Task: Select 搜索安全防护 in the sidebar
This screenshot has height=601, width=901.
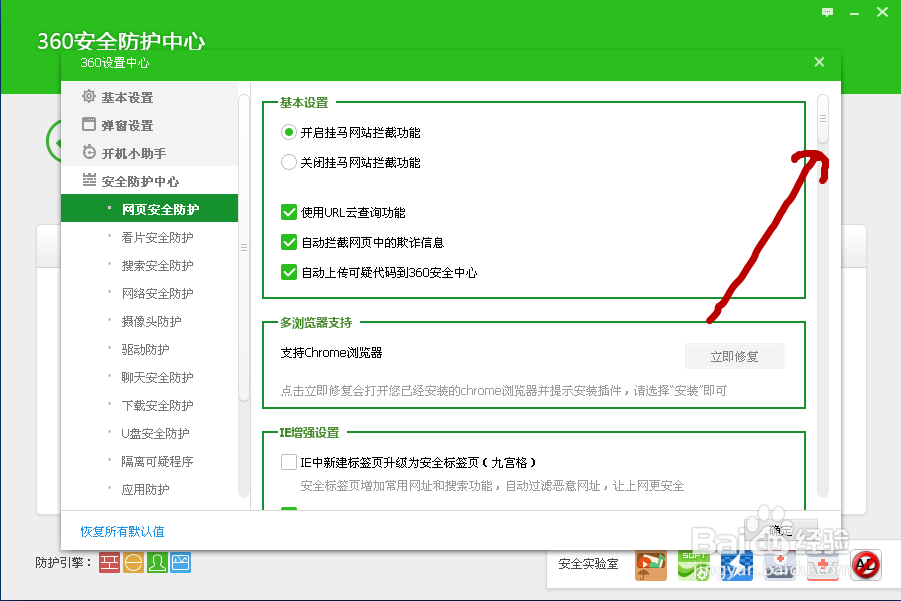Action: 157,265
